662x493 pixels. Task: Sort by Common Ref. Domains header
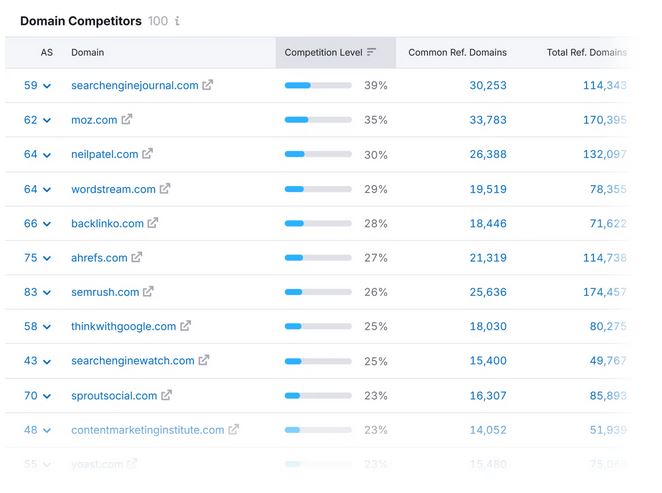457,52
